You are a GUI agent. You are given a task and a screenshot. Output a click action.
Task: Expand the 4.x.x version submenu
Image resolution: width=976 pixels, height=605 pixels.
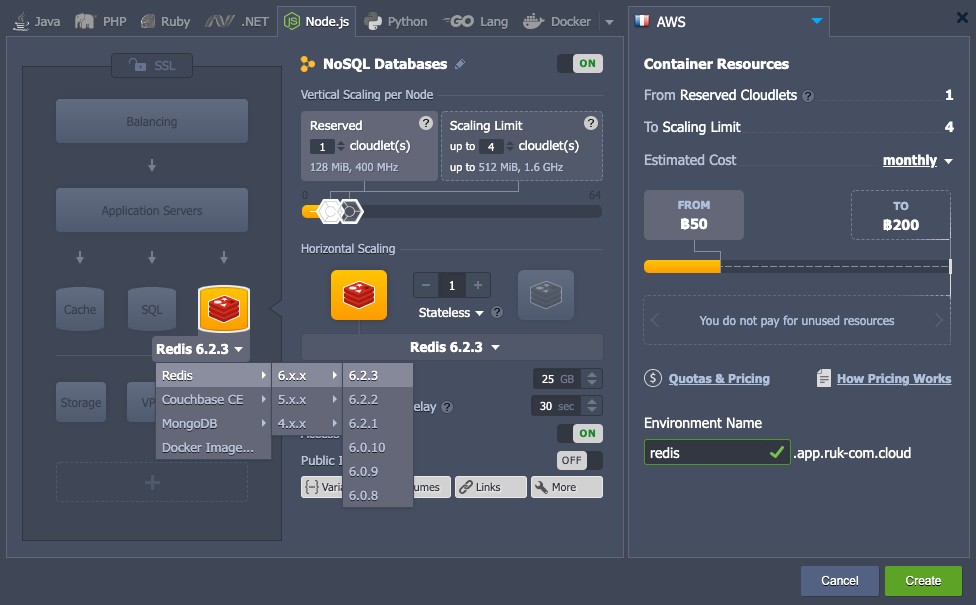click(307, 423)
